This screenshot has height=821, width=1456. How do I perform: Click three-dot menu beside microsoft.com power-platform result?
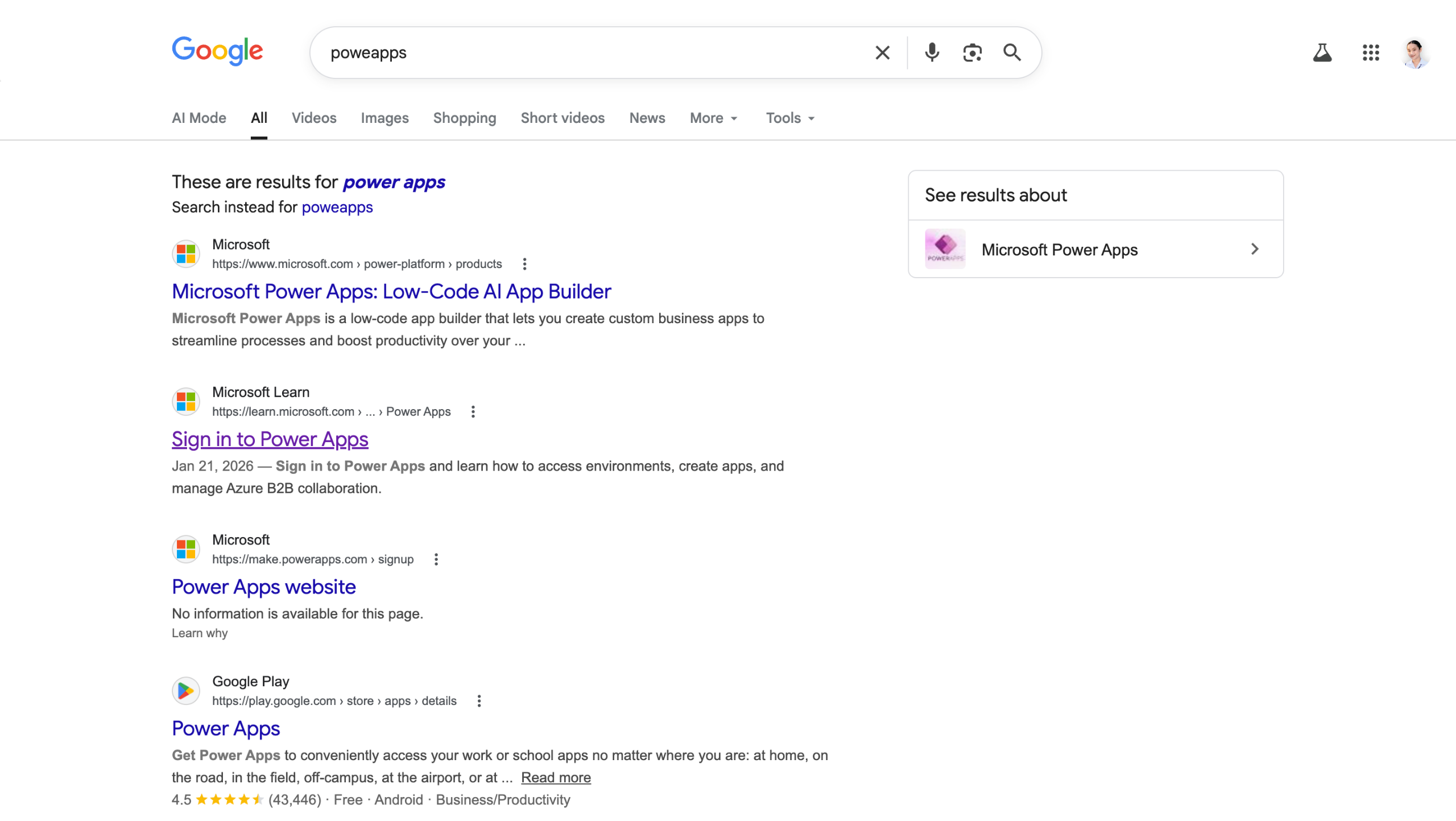pyautogui.click(x=524, y=264)
